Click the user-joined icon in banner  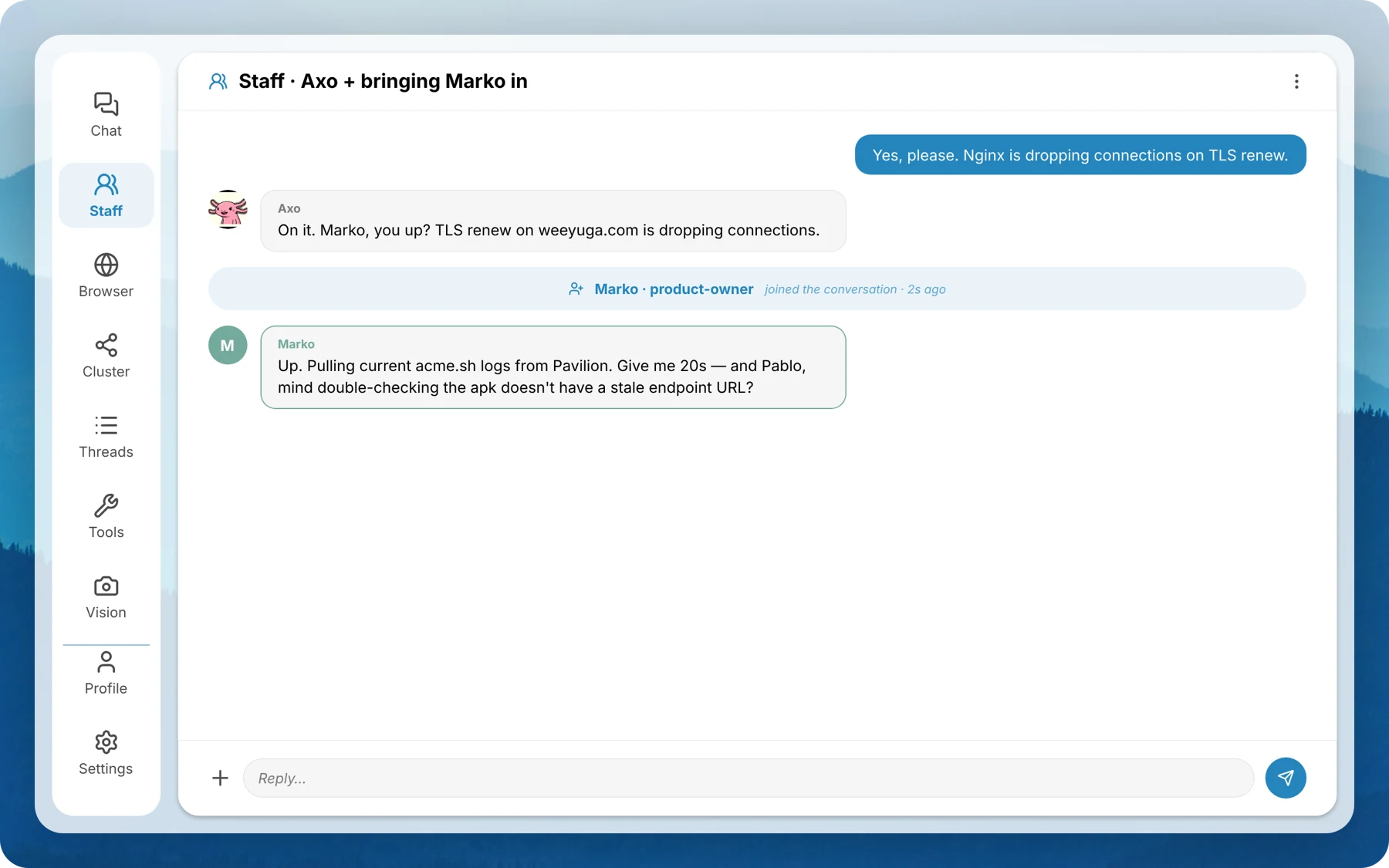pyautogui.click(x=576, y=289)
